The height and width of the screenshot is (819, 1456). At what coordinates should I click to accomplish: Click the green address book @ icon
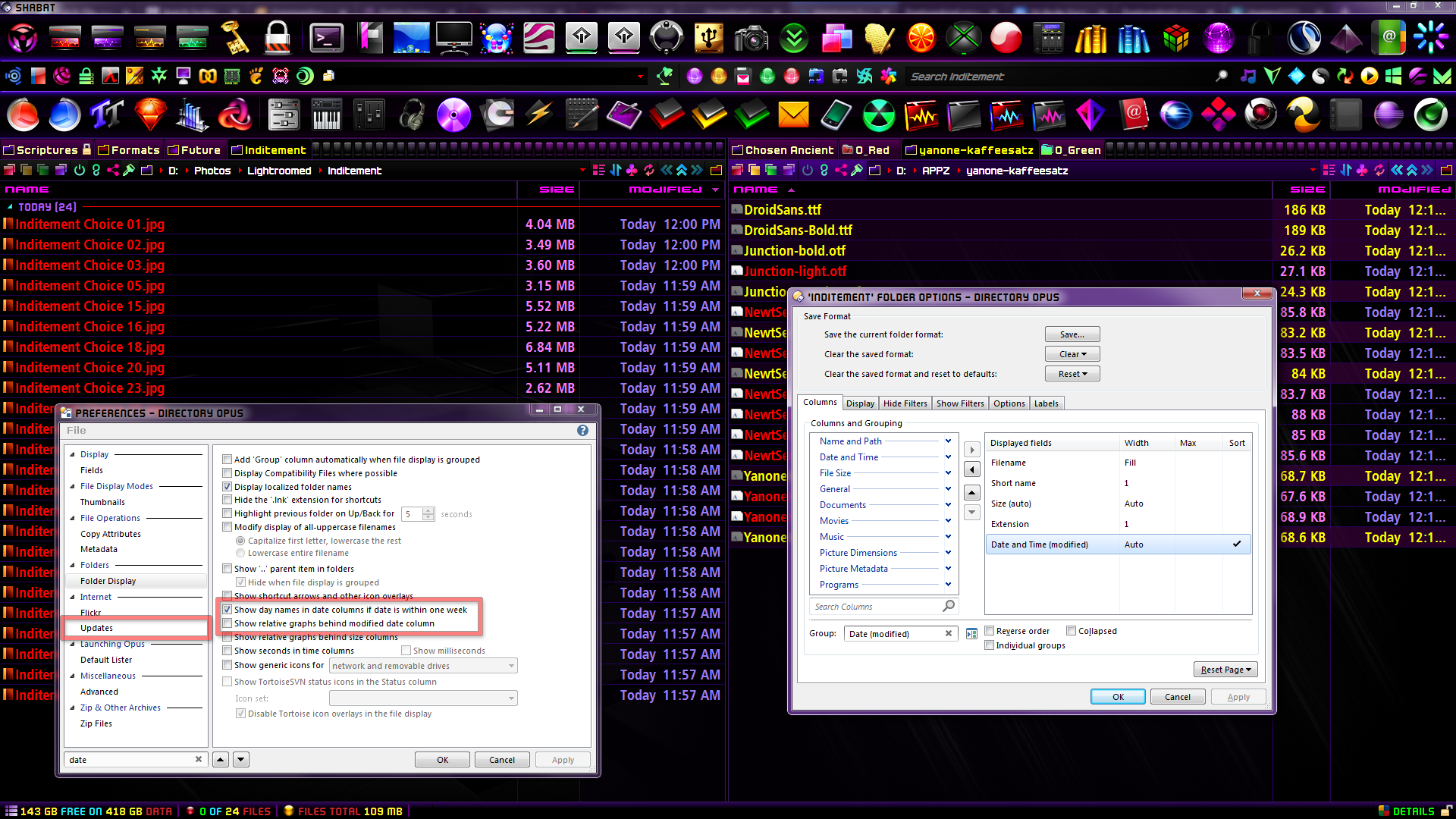coord(1389,37)
